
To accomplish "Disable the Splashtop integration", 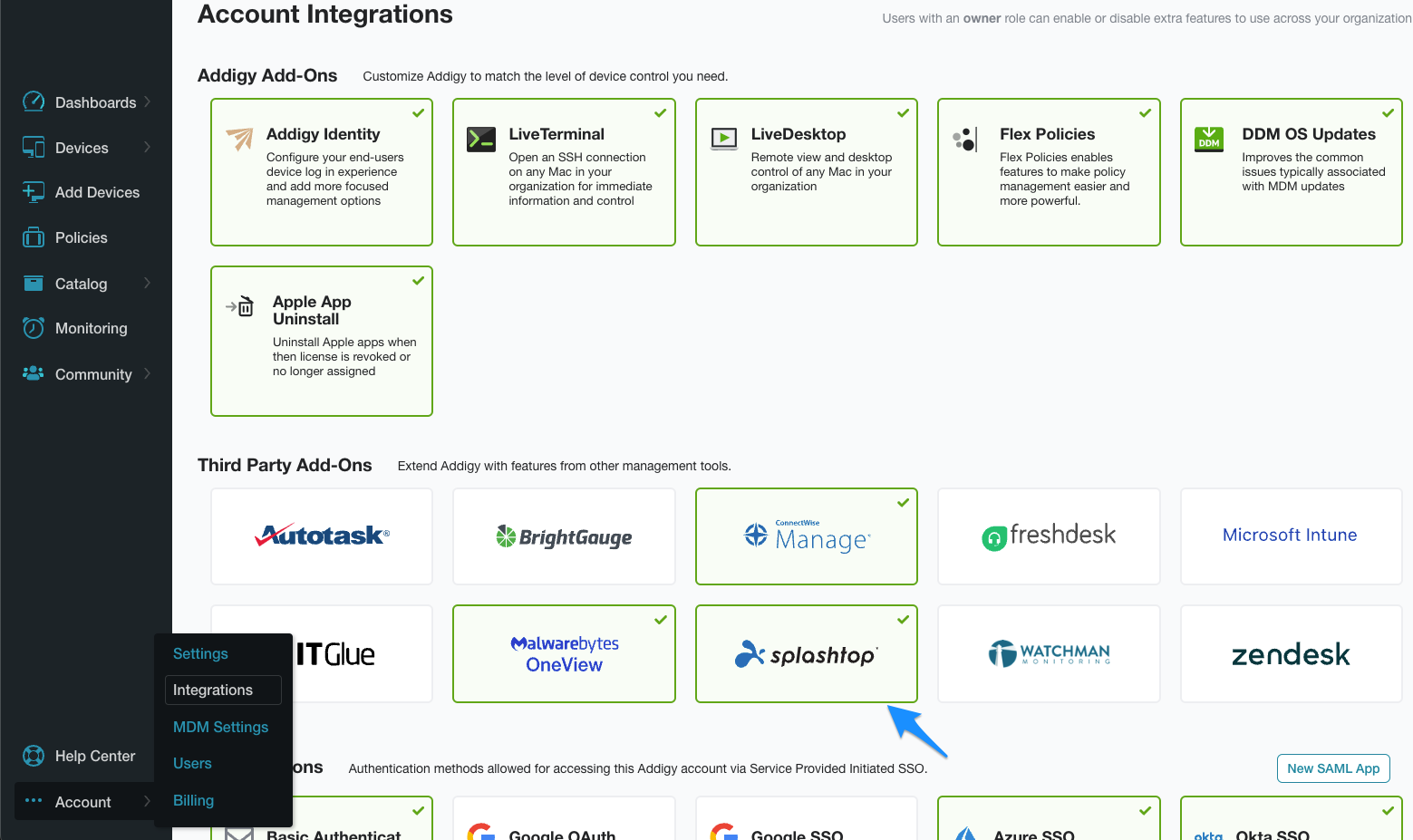I will pos(903,620).
